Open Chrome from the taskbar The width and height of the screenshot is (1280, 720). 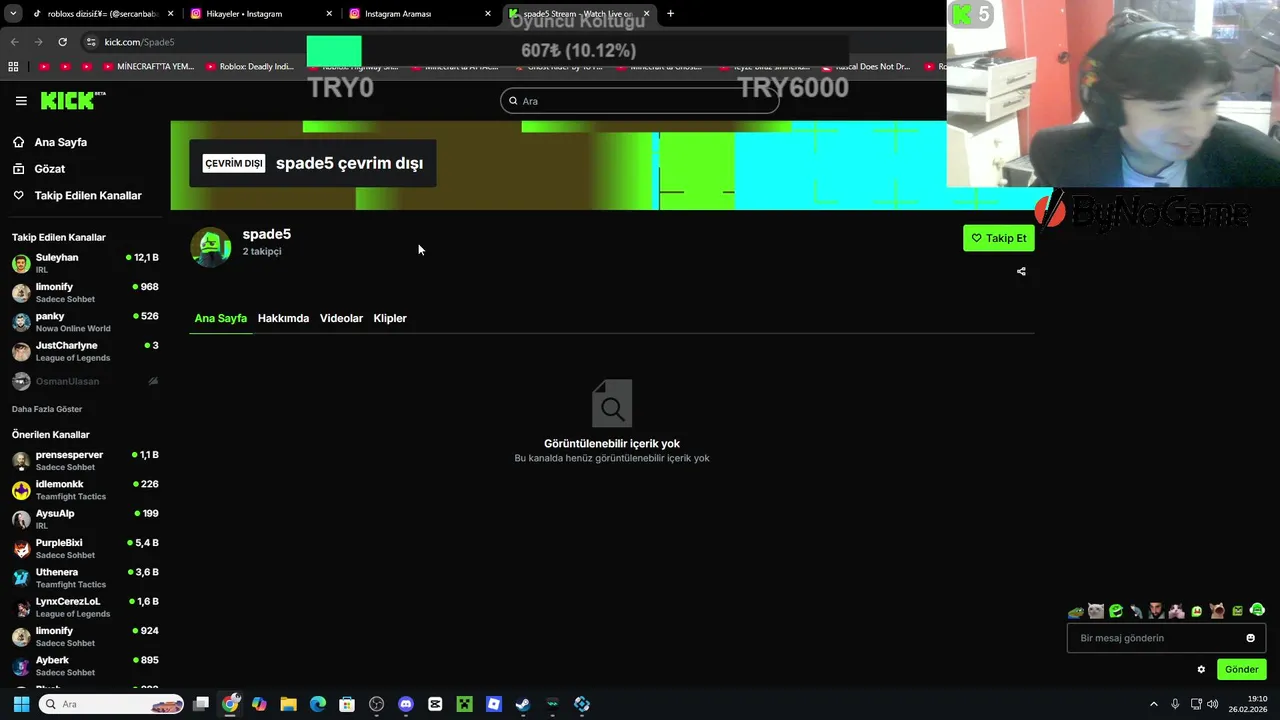pos(230,704)
